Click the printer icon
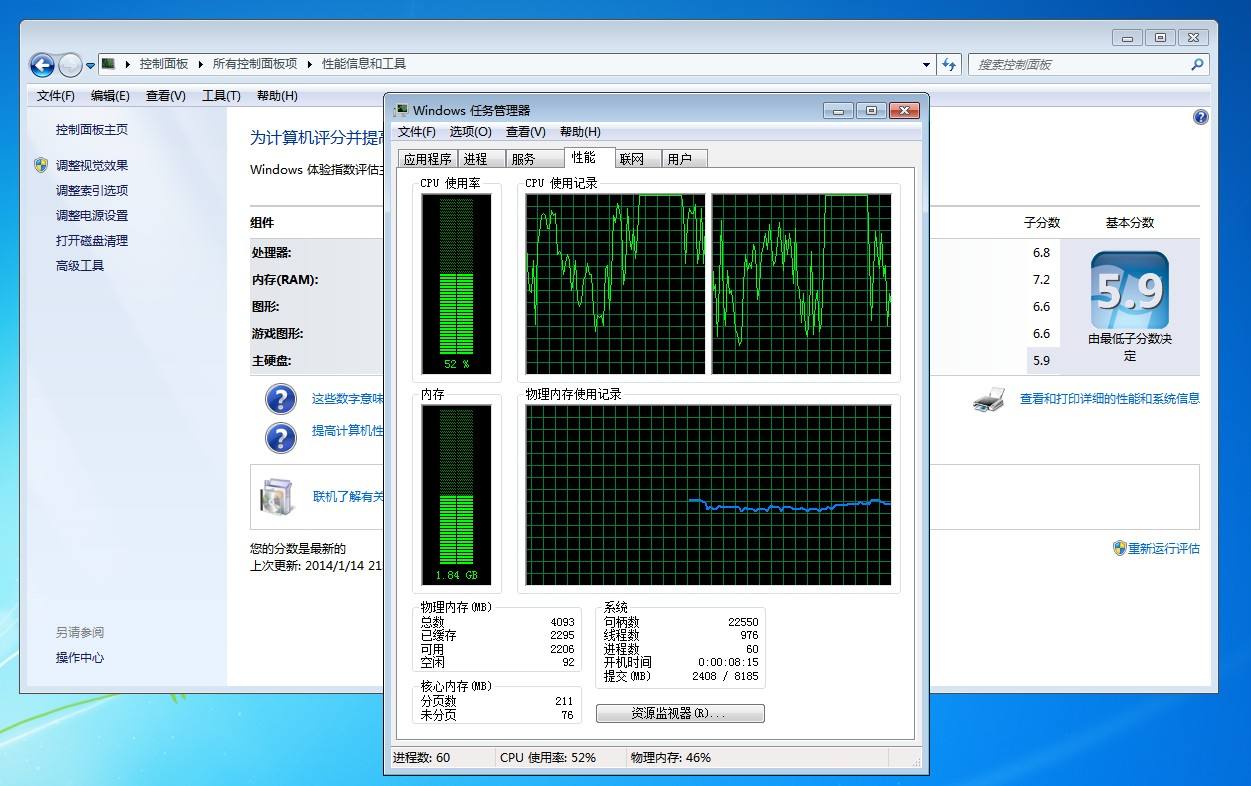This screenshot has height=786, width=1251. pyautogui.click(x=988, y=399)
